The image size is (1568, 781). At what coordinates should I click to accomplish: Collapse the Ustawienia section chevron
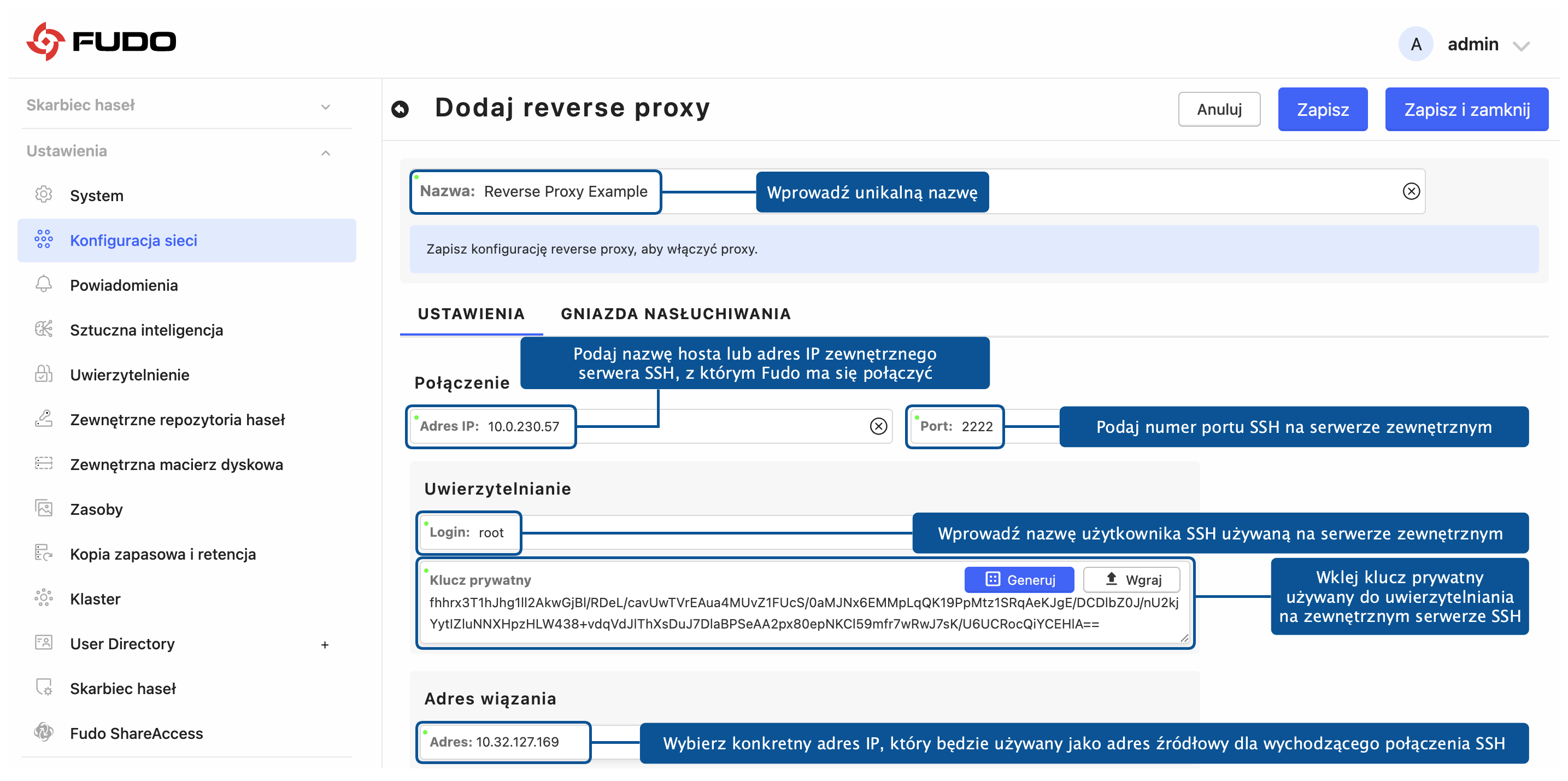tap(326, 152)
